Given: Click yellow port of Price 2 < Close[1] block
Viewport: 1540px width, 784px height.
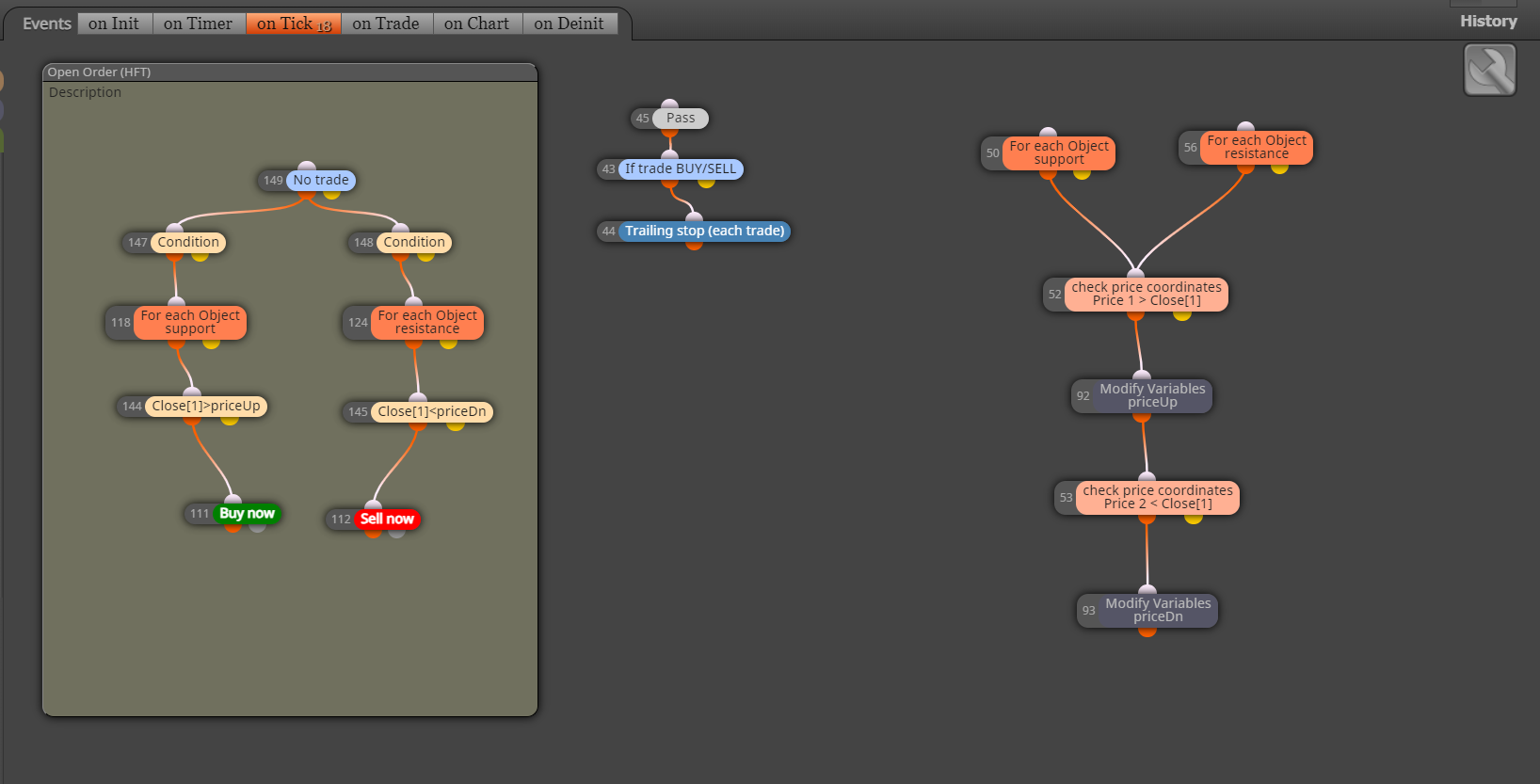Looking at the screenshot, I should 1194,518.
